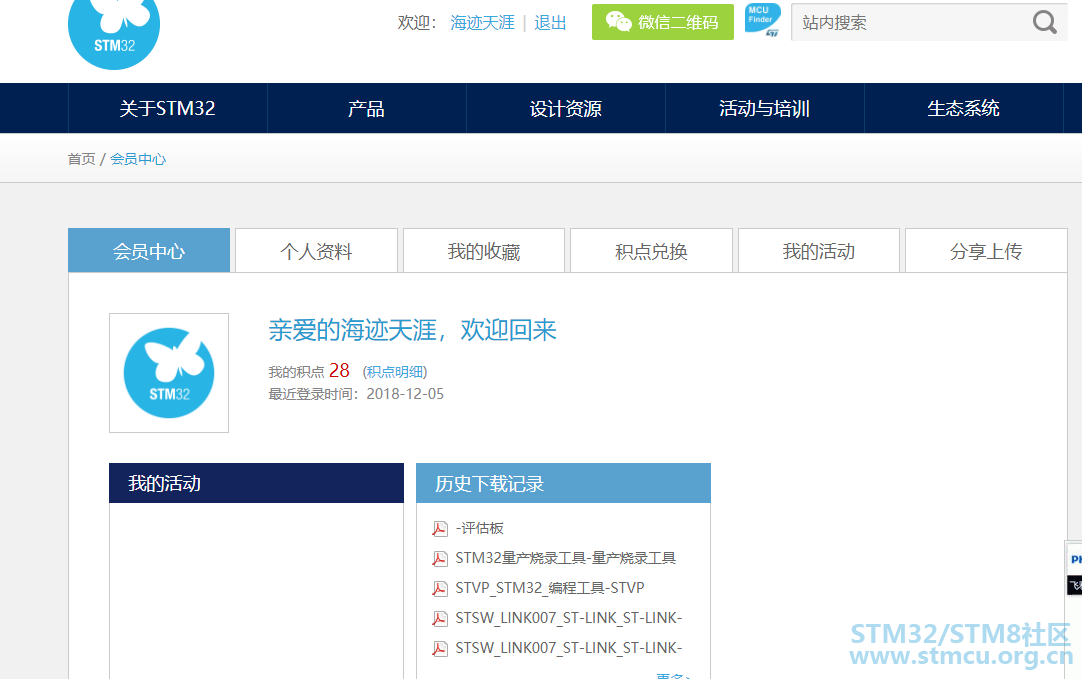Viewport: 1082px width, 679px height.
Task: Click PDF icon beside first STSW_LINK007 entry
Action: (x=440, y=618)
